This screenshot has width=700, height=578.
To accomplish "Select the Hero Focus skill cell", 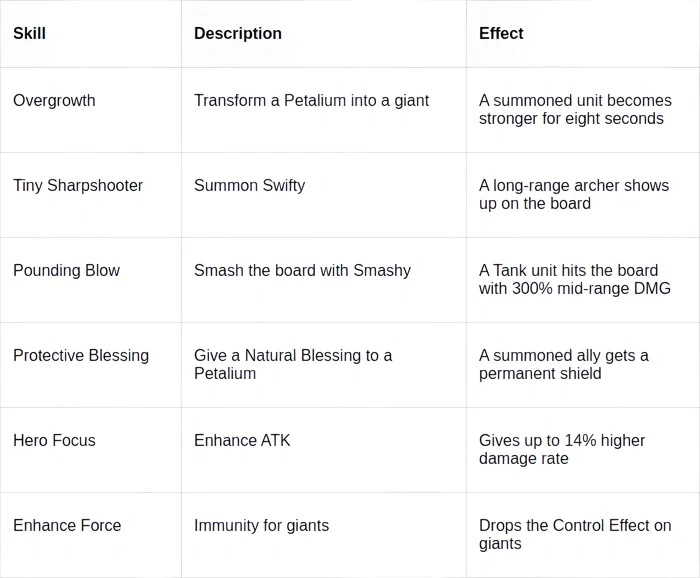I will point(54,440).
